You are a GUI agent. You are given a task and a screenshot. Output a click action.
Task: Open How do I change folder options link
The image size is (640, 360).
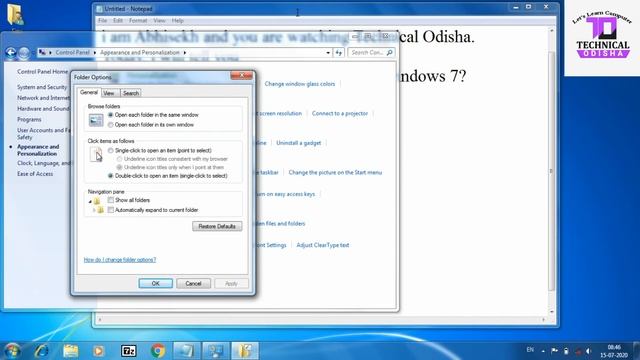(x=120, y=260)
